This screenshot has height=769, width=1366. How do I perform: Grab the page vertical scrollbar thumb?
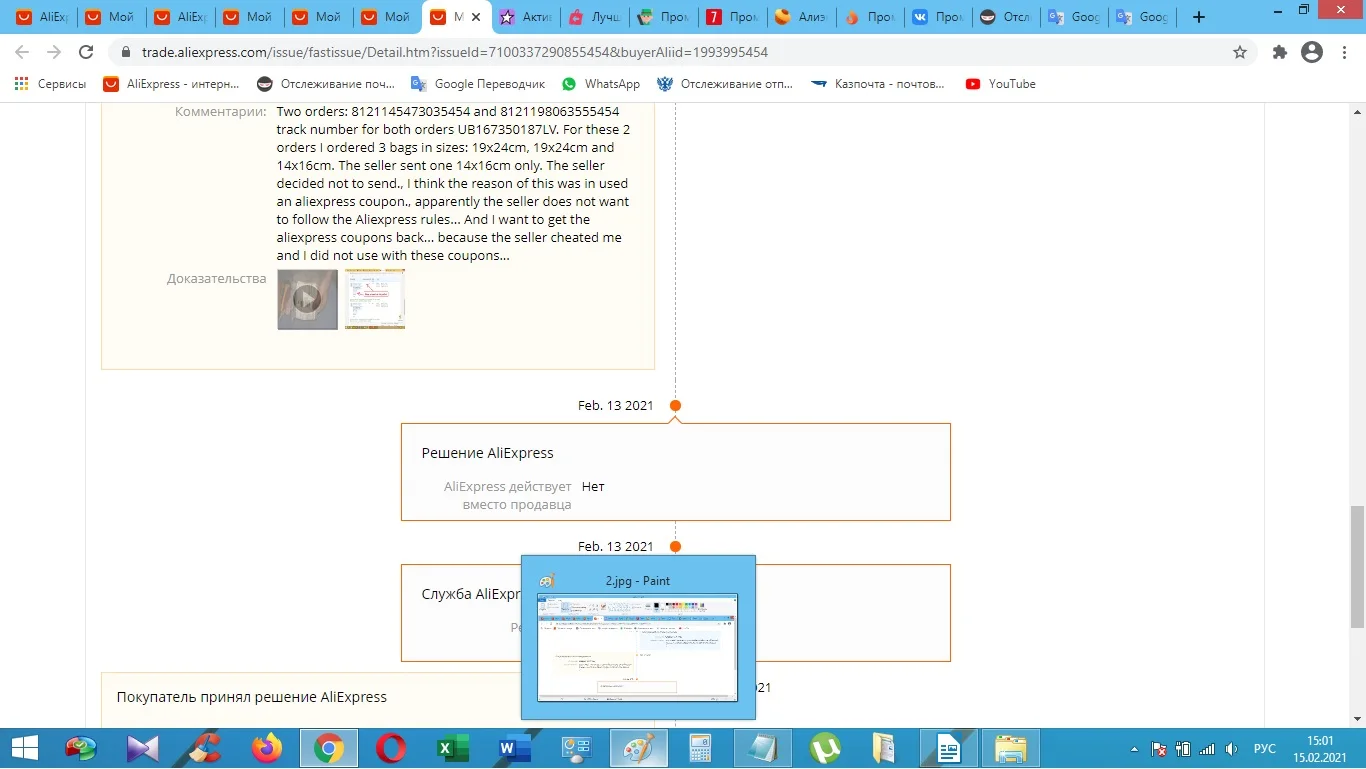1357,567
